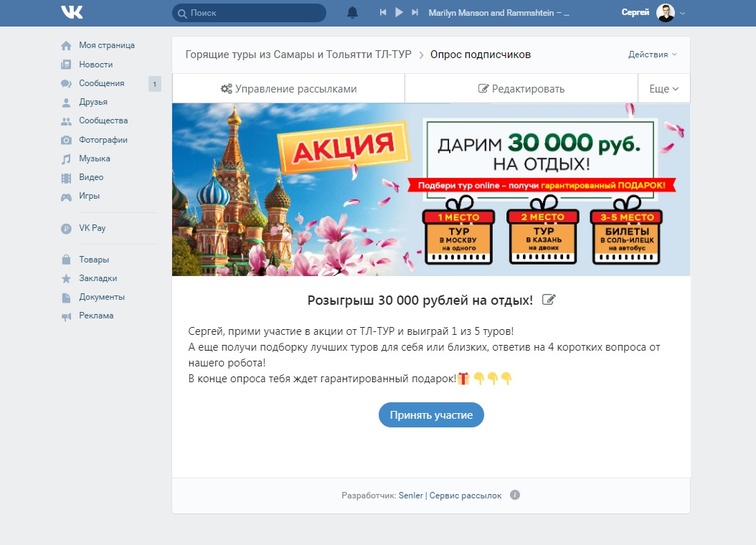Click the Видео film icon
756x545 pixels.
[x=66, y=178]
